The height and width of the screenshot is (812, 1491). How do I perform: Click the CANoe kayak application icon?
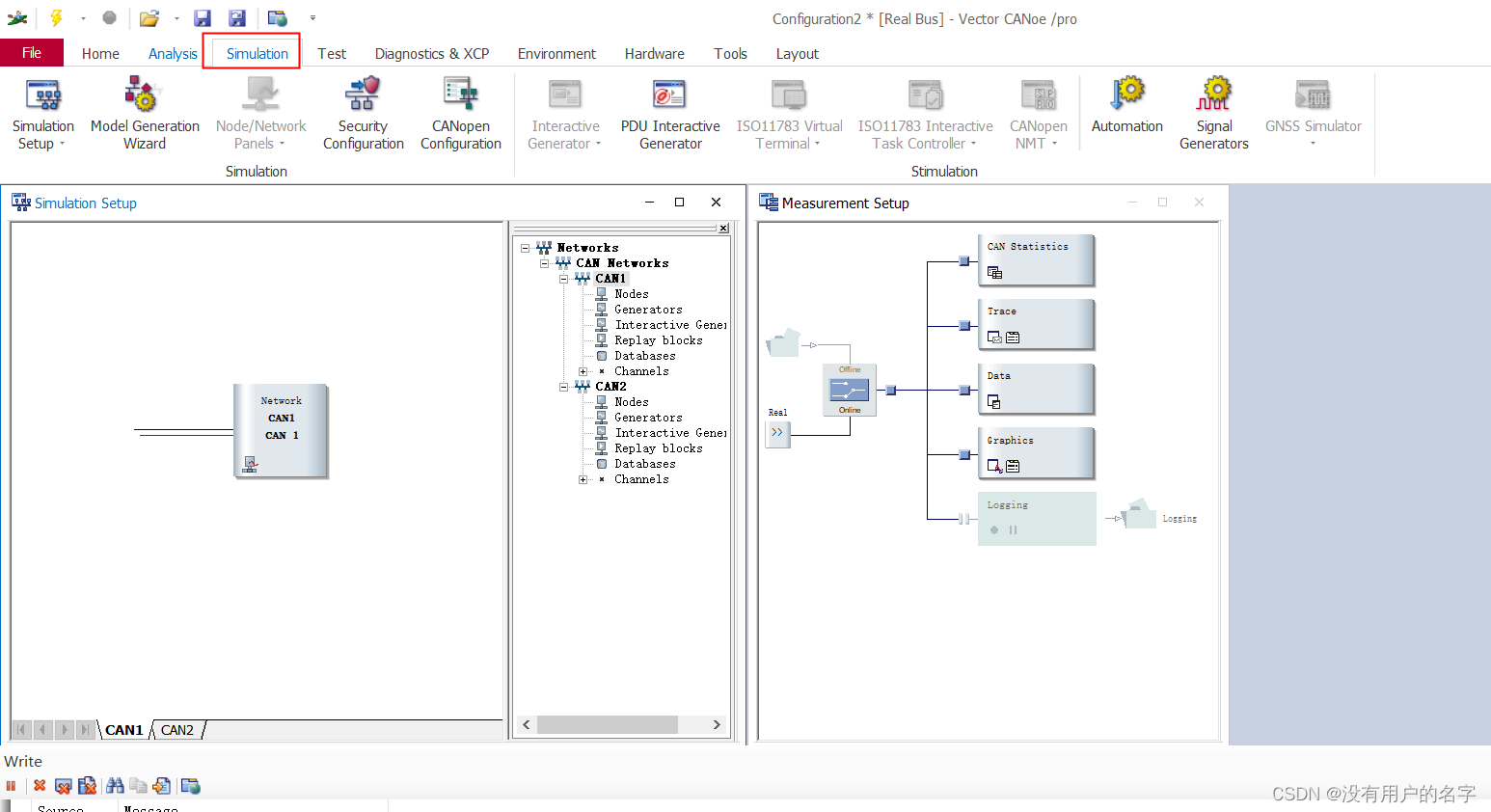tap(17, 17)
